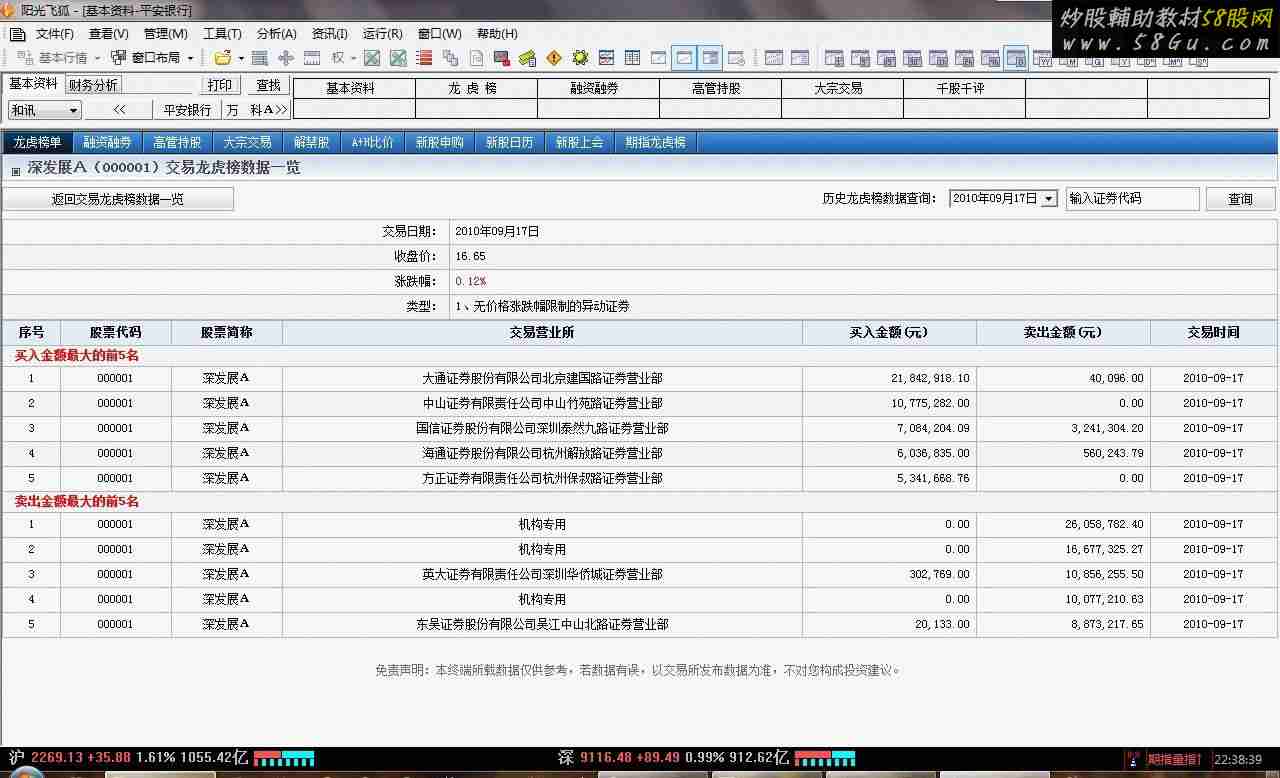This screenshot has height=778, width=1280.
Task: Switch to the A+H比价 tab
Action: pos(372,142)
